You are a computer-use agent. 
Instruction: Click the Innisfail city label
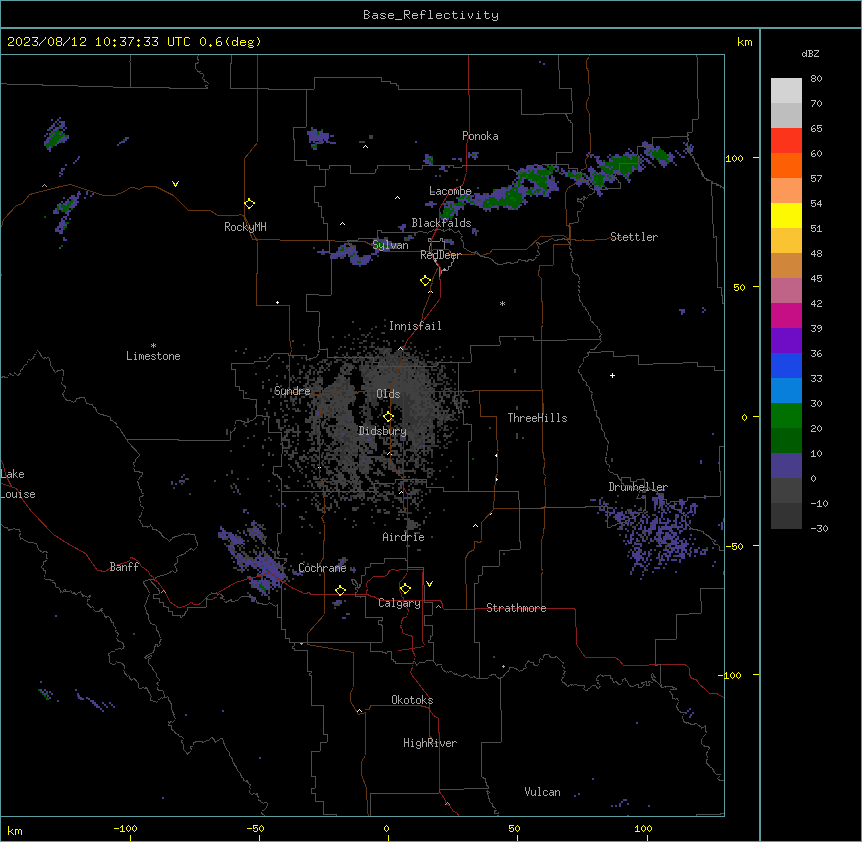coord(415,326)
